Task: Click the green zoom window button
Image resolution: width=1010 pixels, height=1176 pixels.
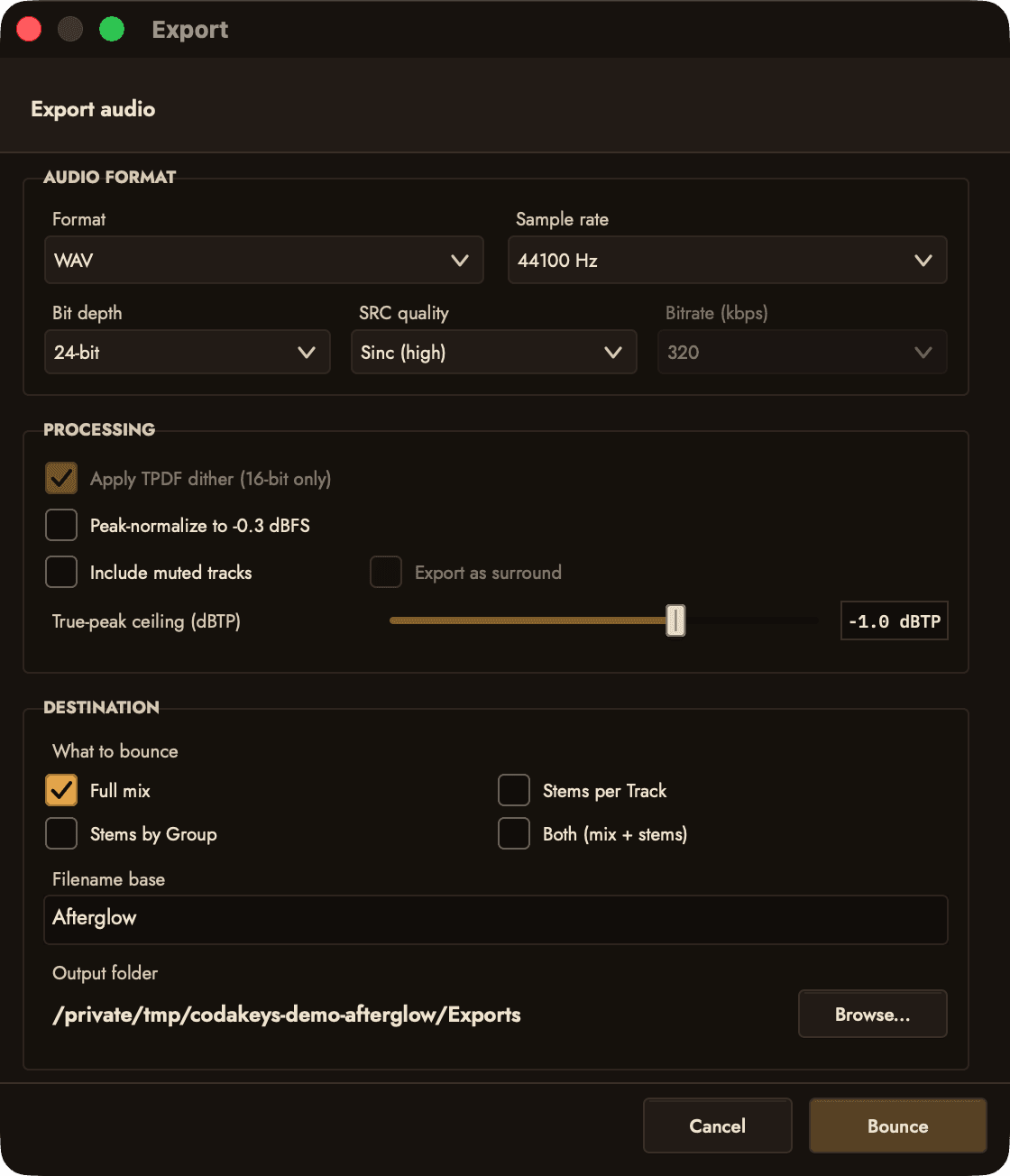Action: point(112,29)
